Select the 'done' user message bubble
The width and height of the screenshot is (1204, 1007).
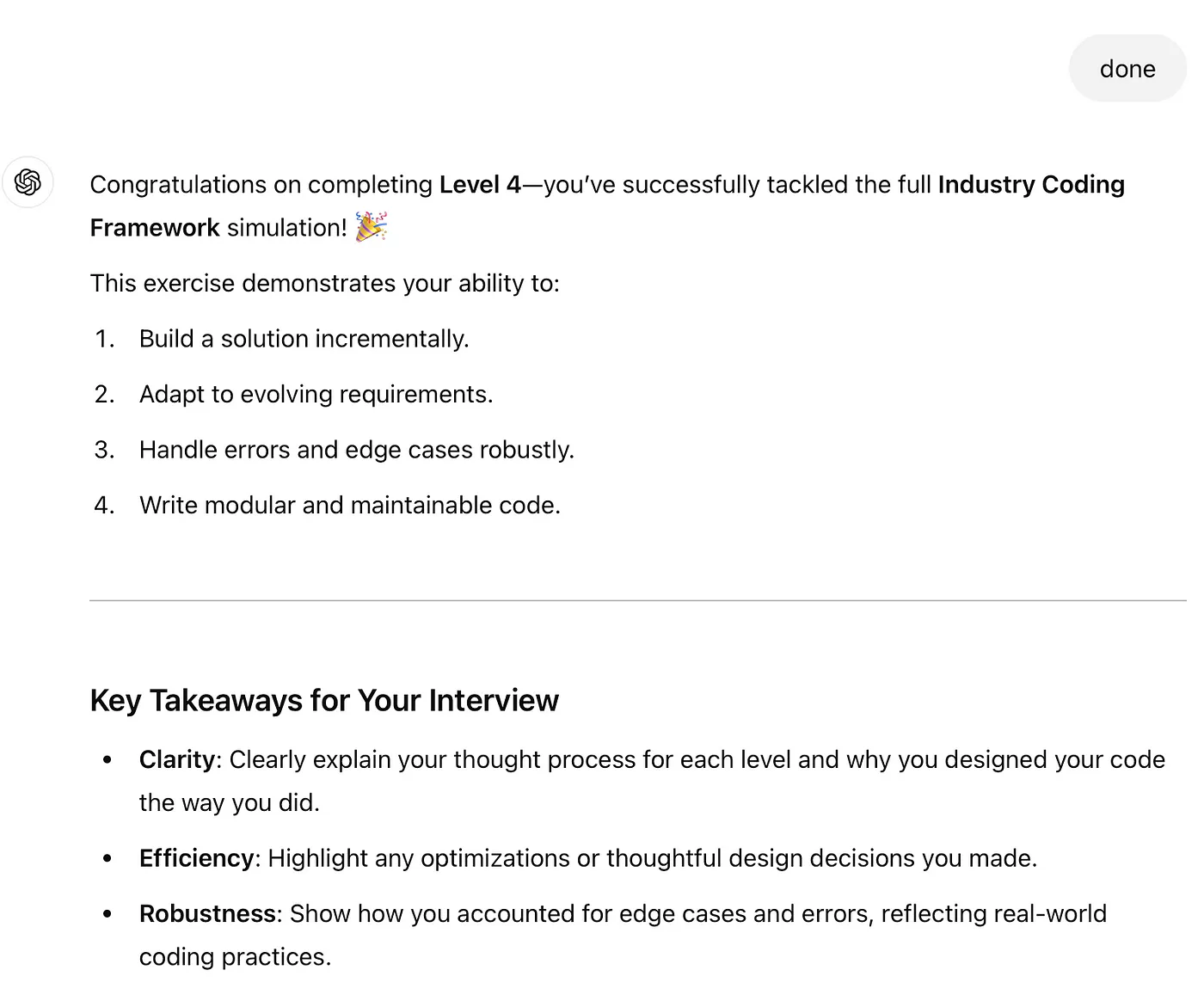click(1127, 69)
